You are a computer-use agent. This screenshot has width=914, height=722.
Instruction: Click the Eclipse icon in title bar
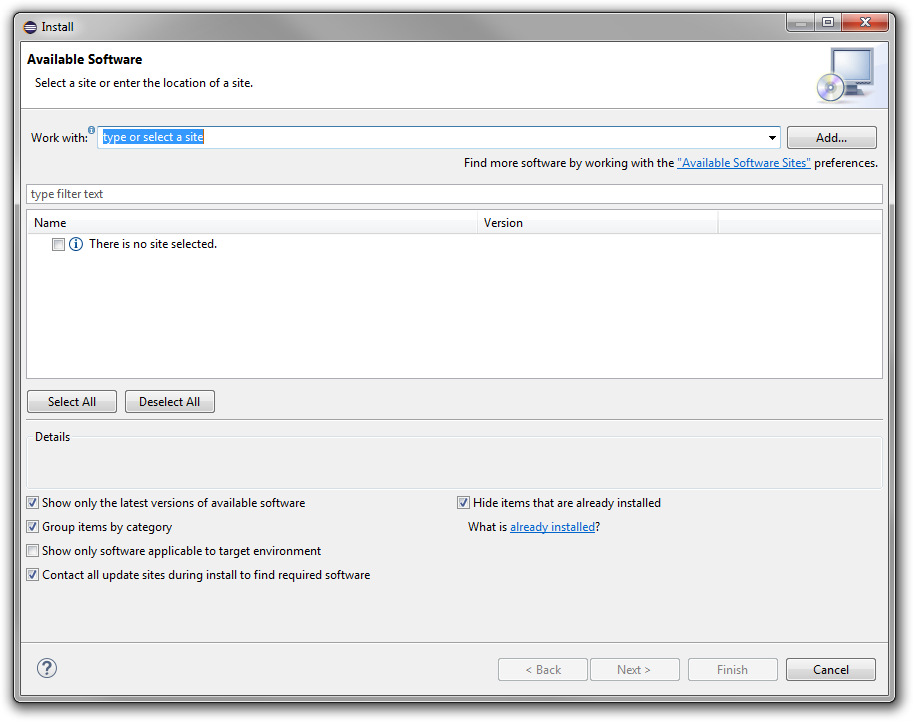tap(30, 27)
